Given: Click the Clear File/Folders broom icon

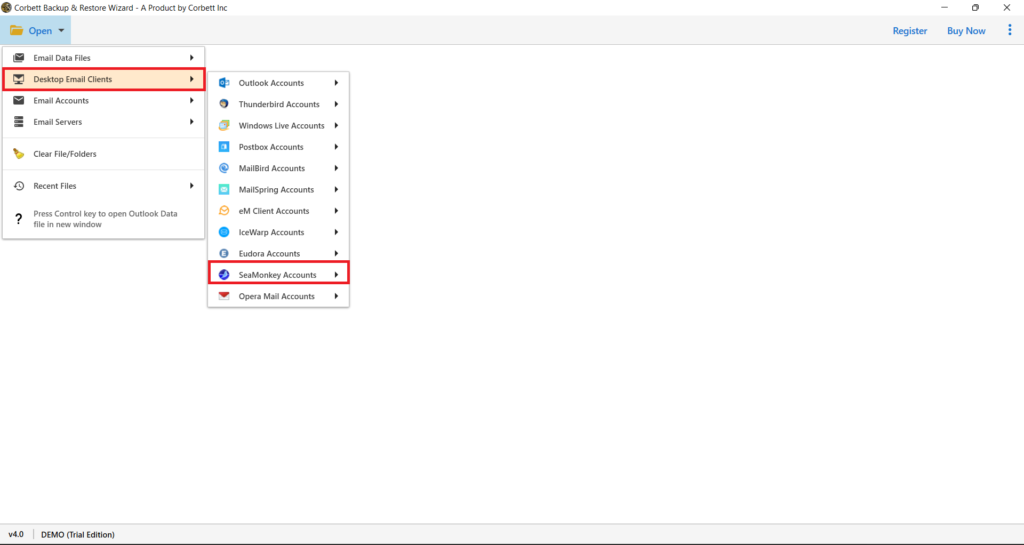Looking at the screenshot, I should (x=19, y=154).
